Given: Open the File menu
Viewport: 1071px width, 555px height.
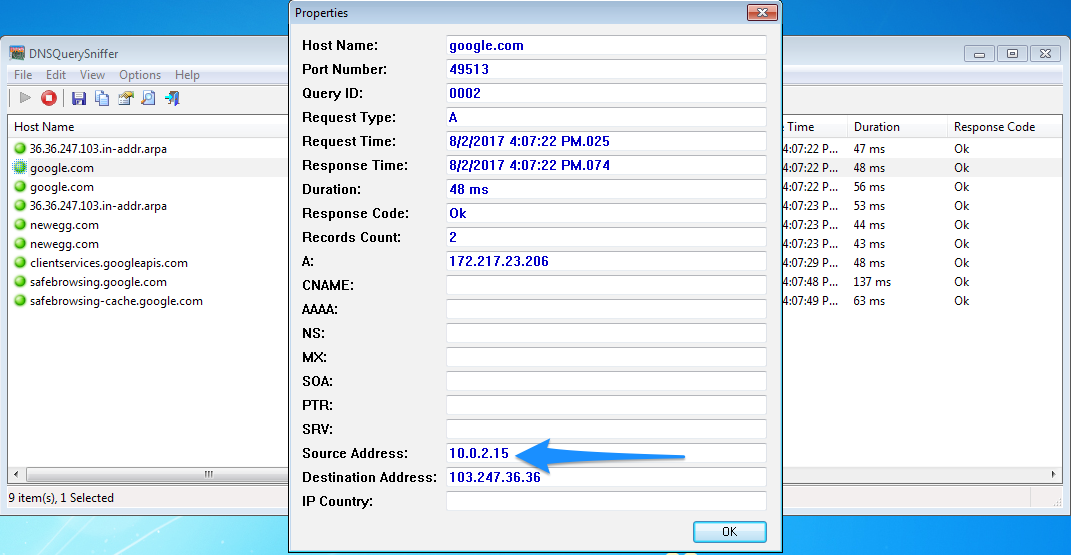Looking at the screenshot, I should click(x=23, y=75).
